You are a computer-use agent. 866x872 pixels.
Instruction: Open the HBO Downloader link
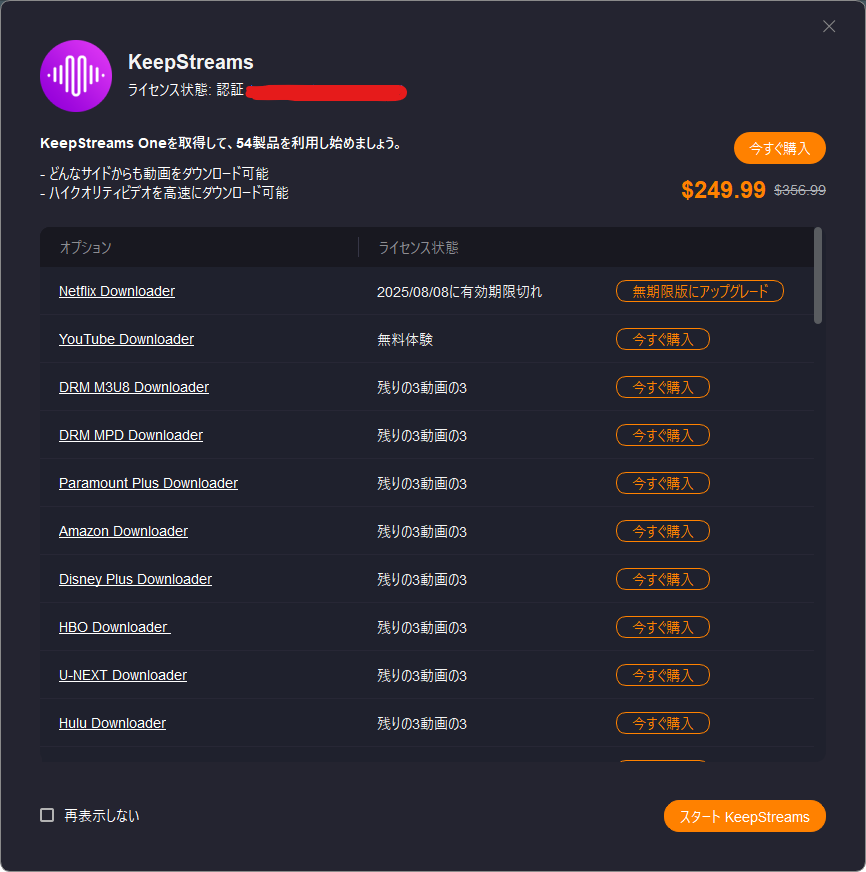(x=114, y=627)
